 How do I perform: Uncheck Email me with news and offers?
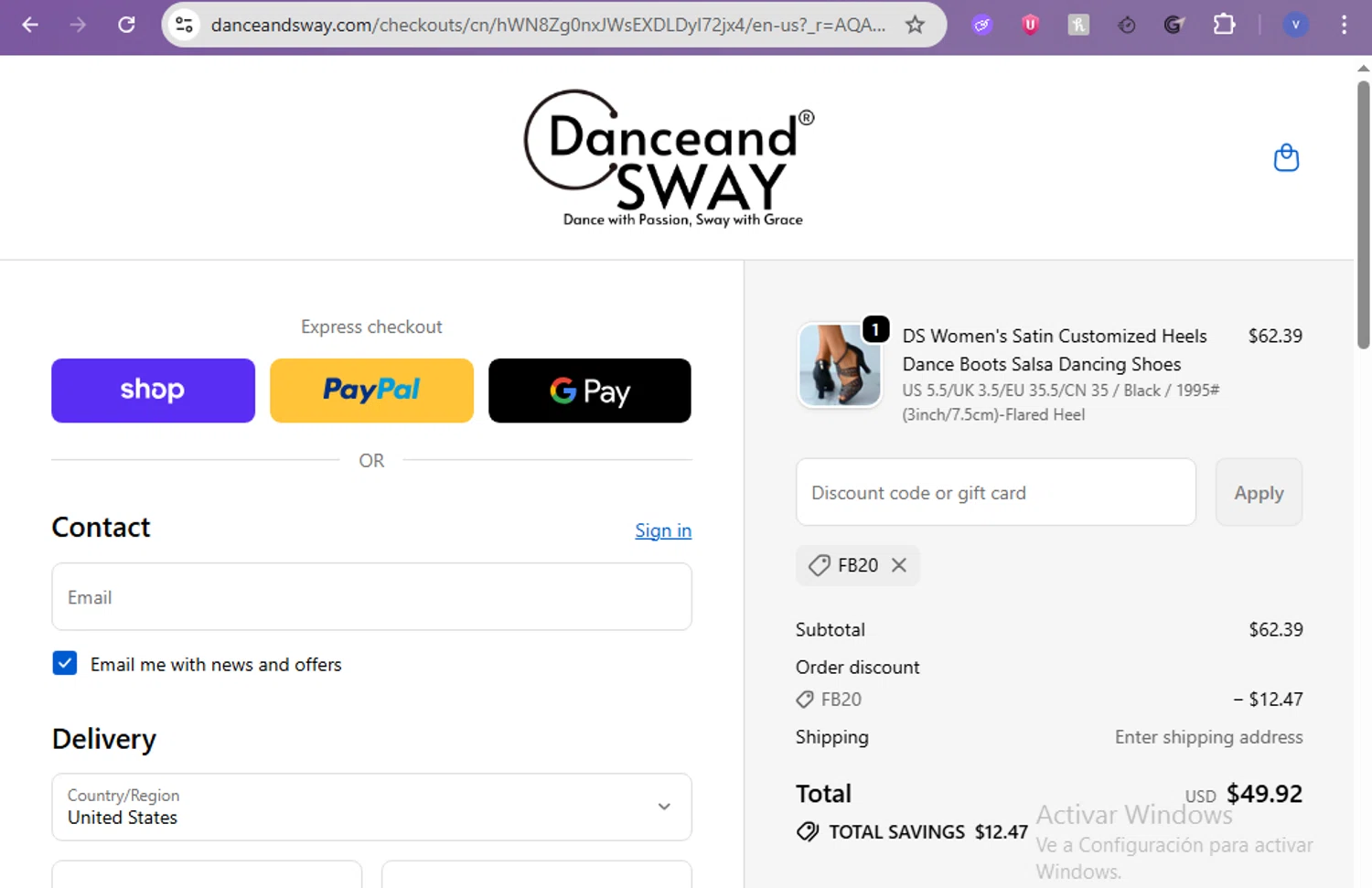(65, 663)
